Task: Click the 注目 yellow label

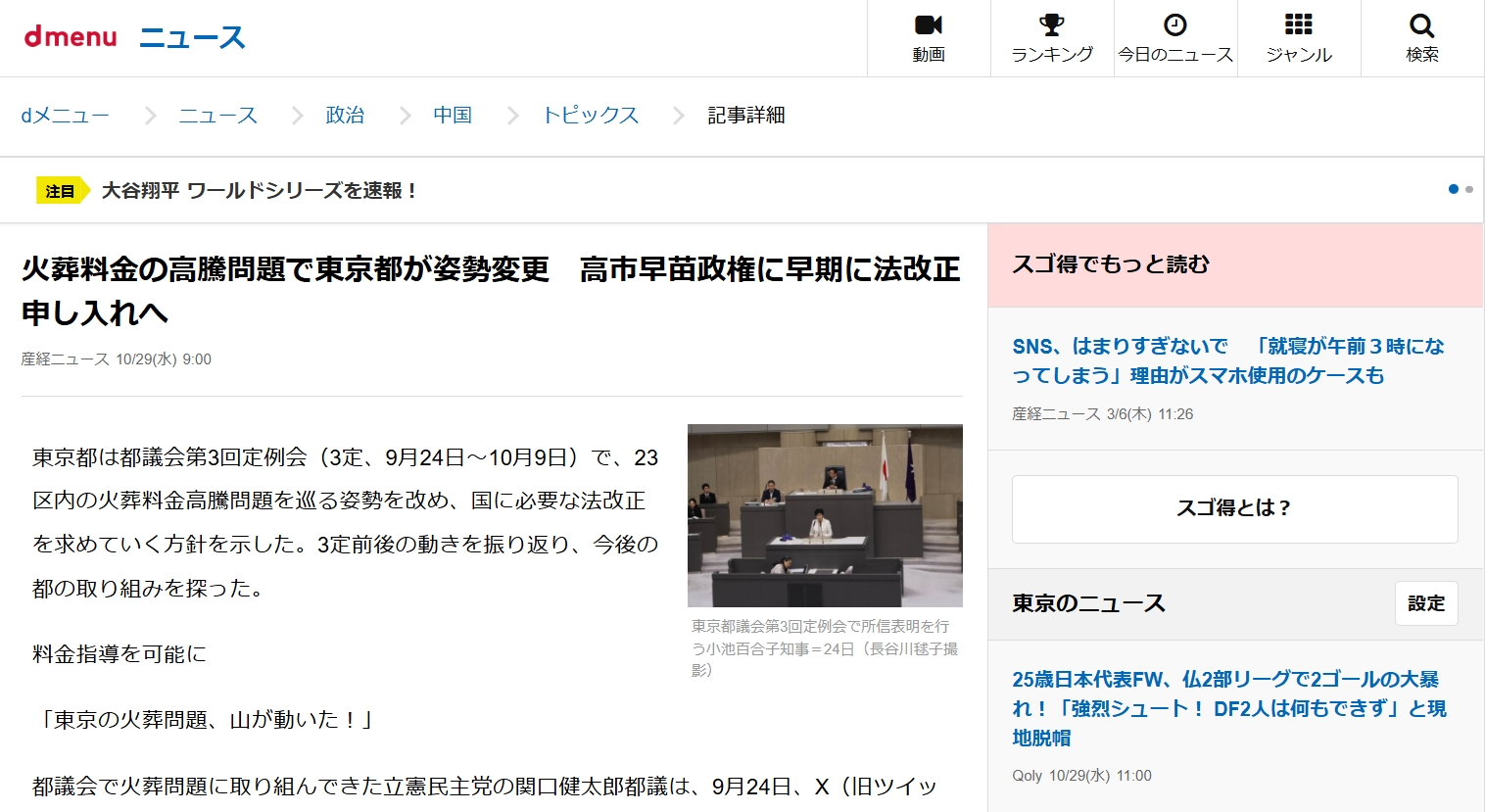Action: pos(62,191)
